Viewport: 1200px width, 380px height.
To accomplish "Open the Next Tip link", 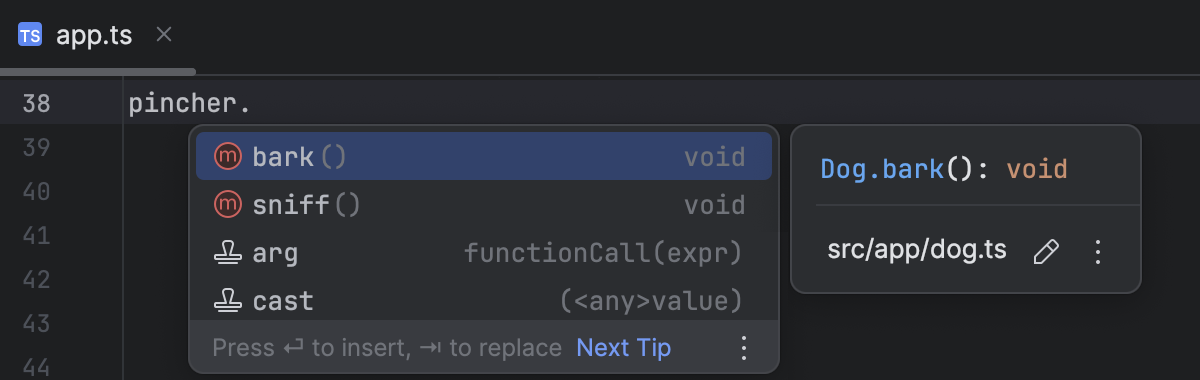I will [x=624, y=348].
